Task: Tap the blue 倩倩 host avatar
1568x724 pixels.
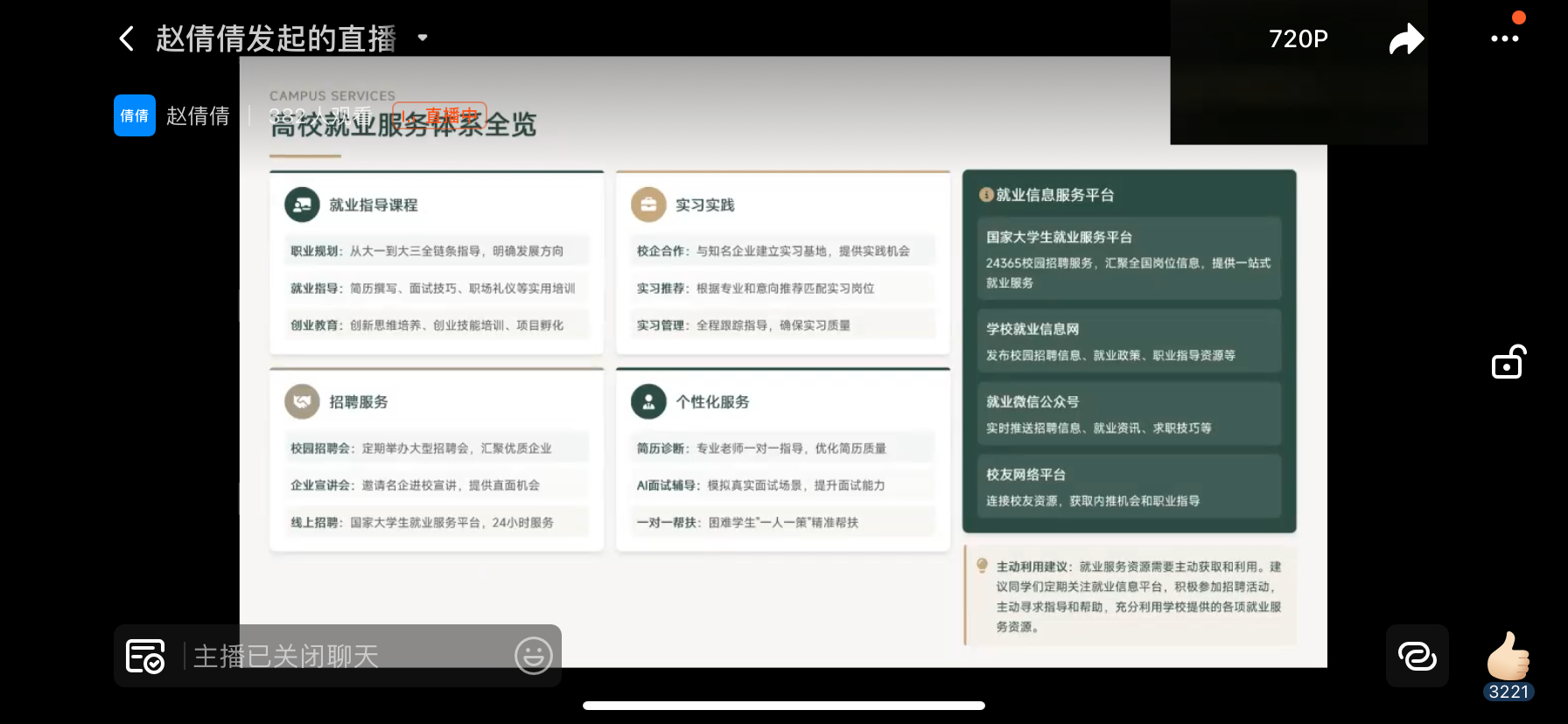Action: click(x=135, y=115)
